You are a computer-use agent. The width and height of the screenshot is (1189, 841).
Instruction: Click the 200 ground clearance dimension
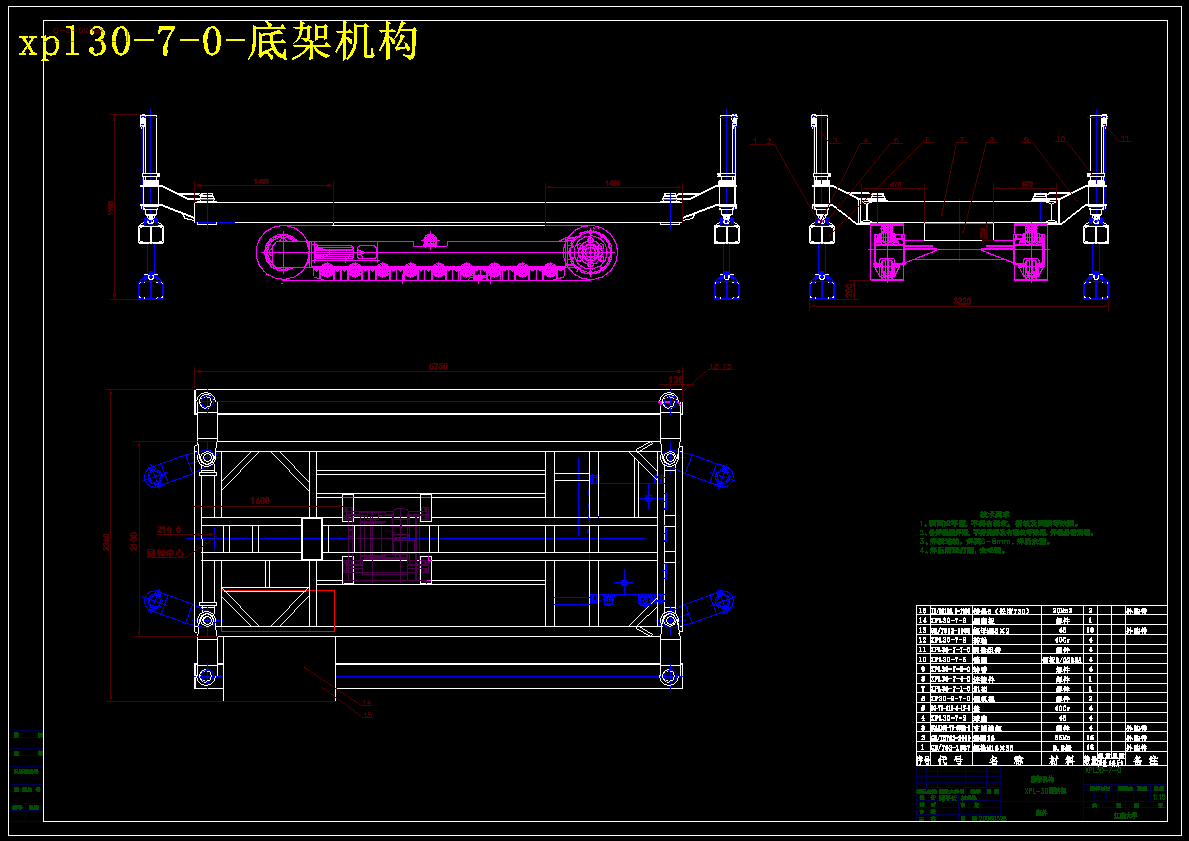coord(849,289)
